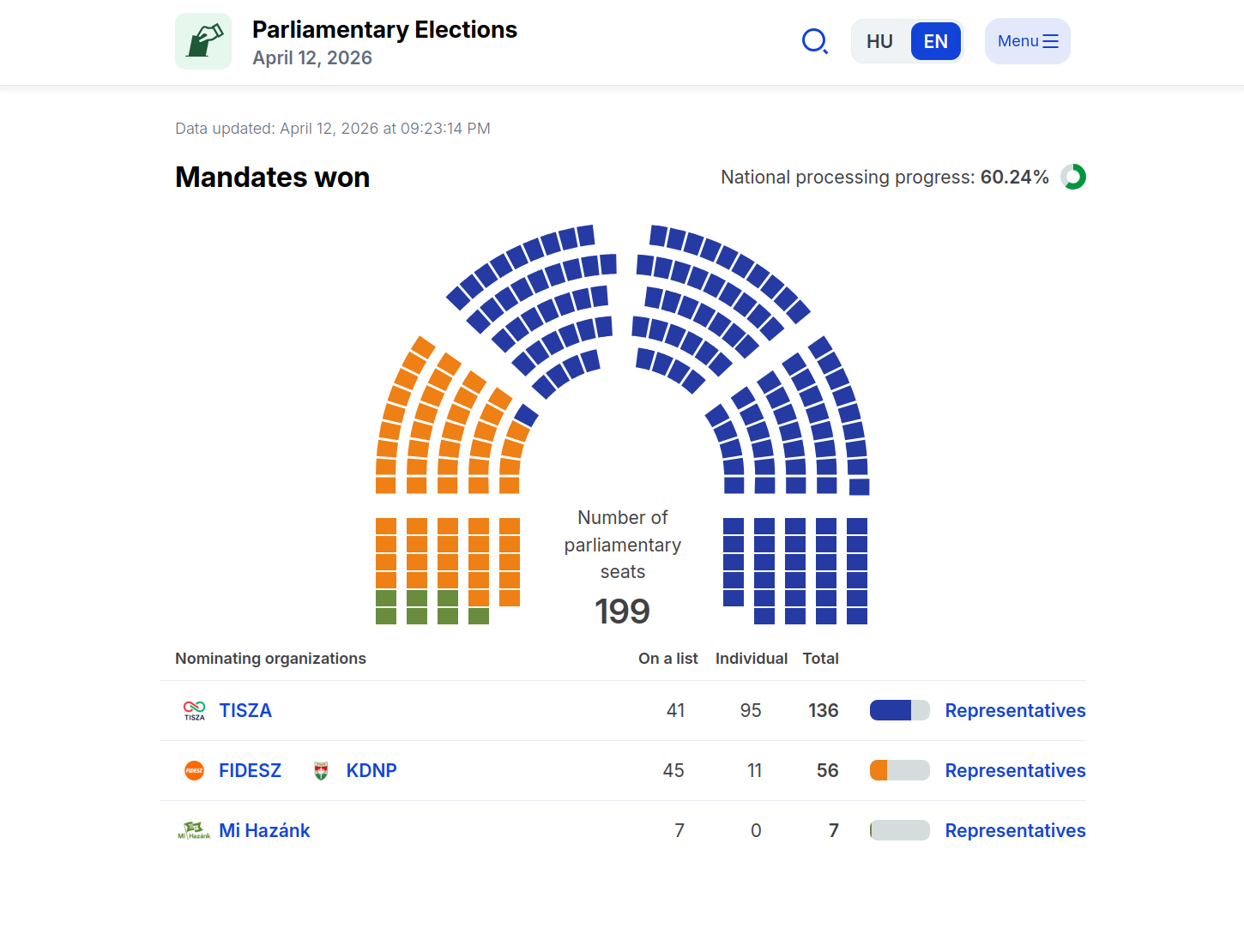Open the TISZA party link
Image resolution: width=1244 pixels, height=952 pixels.
coord(245,710)
